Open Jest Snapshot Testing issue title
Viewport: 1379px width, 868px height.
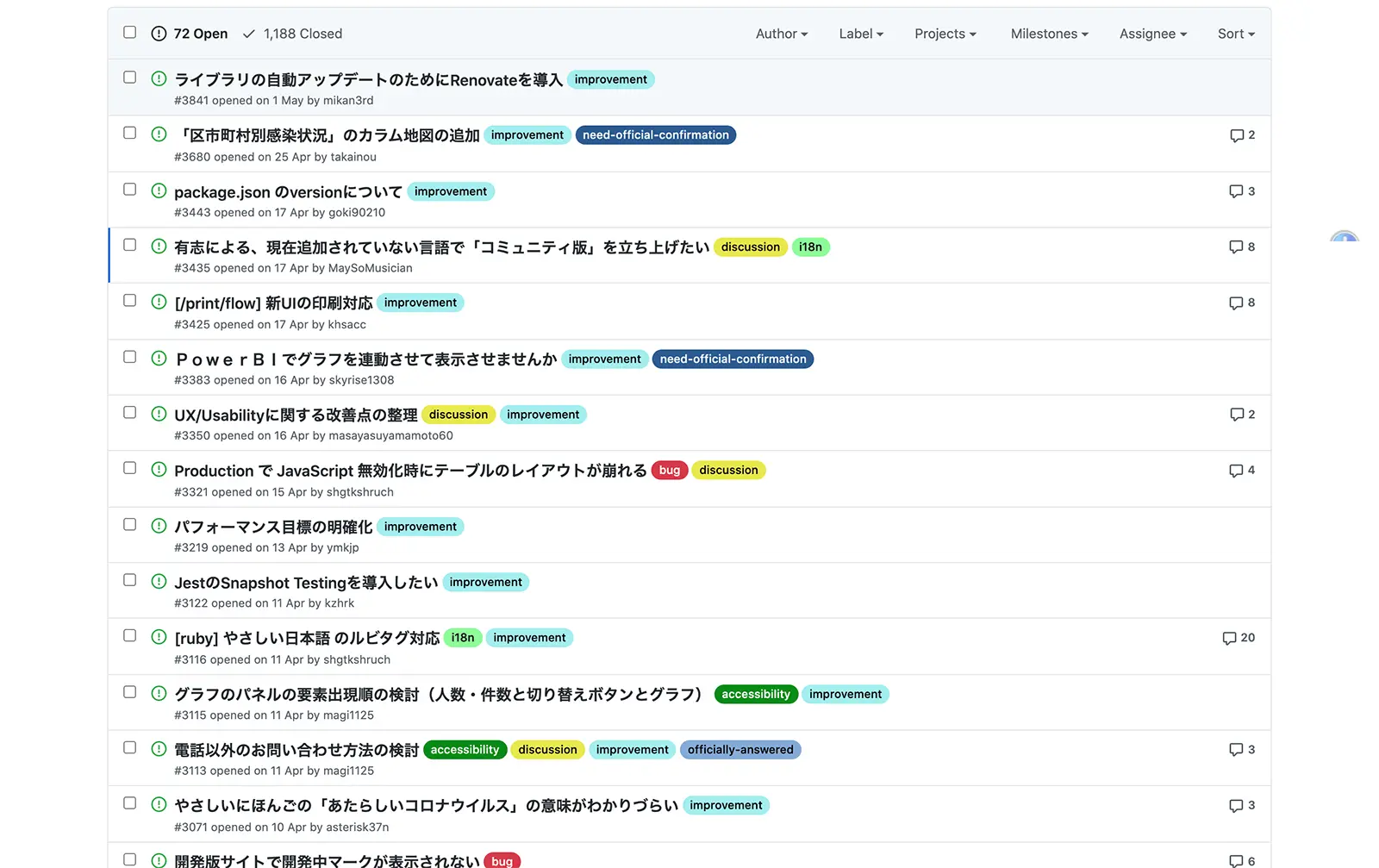306,583
